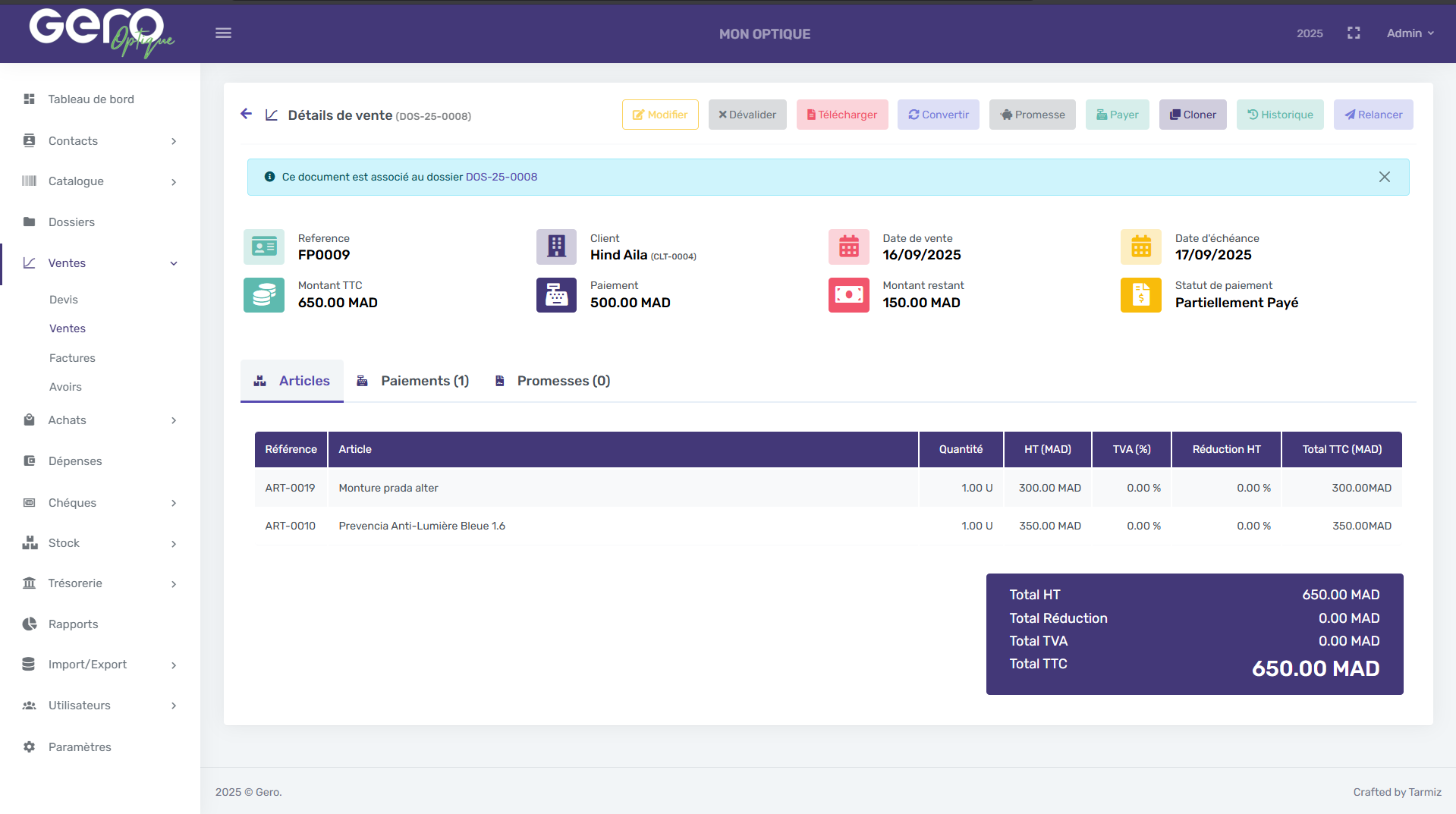Open the Admin user dropdown
The height and width of the screenshot is (814, 1456).
pyautogui.click(x=1410, y=33)
